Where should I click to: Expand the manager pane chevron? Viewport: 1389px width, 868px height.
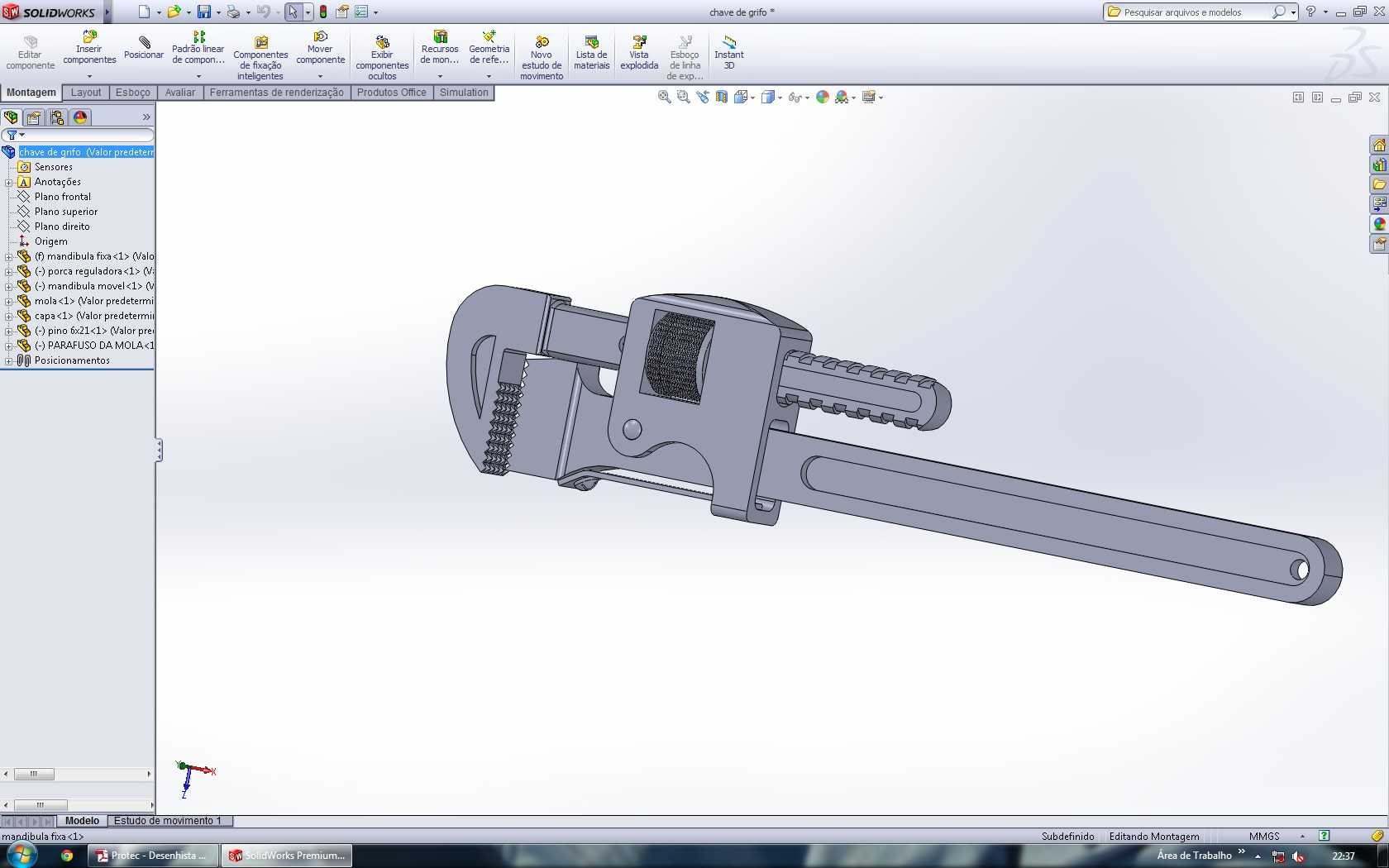146,117
